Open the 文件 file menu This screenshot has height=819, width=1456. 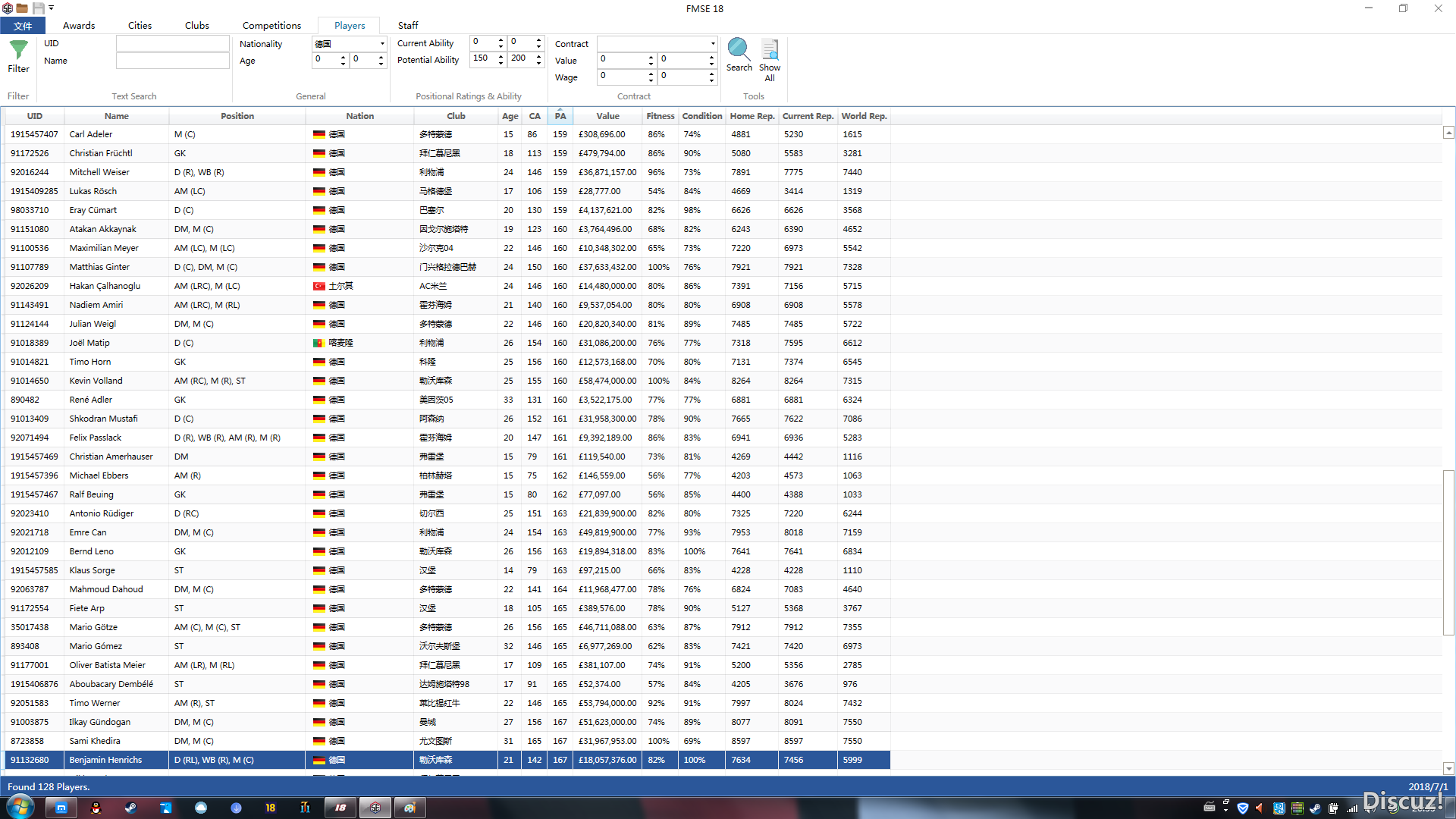23,25
